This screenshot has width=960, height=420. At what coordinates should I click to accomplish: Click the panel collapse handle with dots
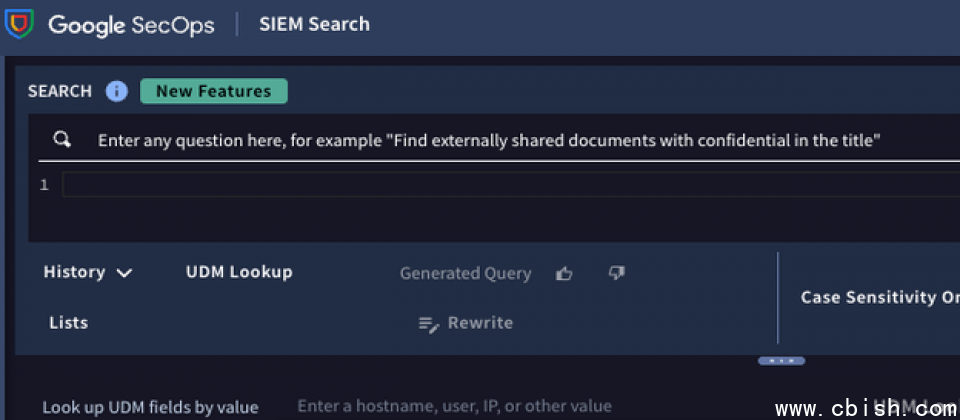(x=781, y=361)
